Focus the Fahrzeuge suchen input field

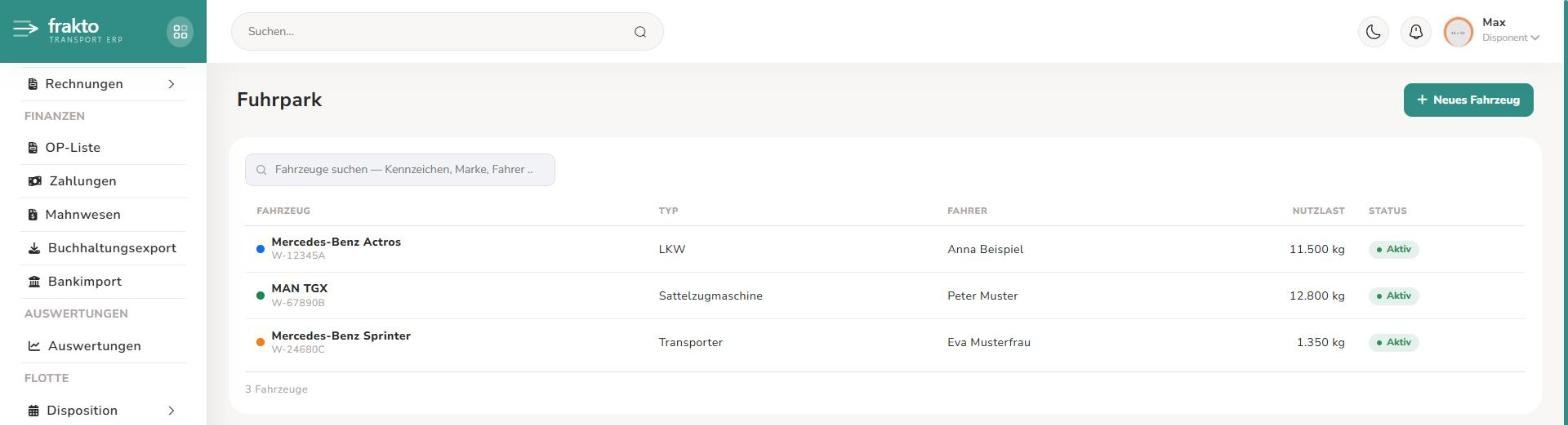tap(400, 169)
